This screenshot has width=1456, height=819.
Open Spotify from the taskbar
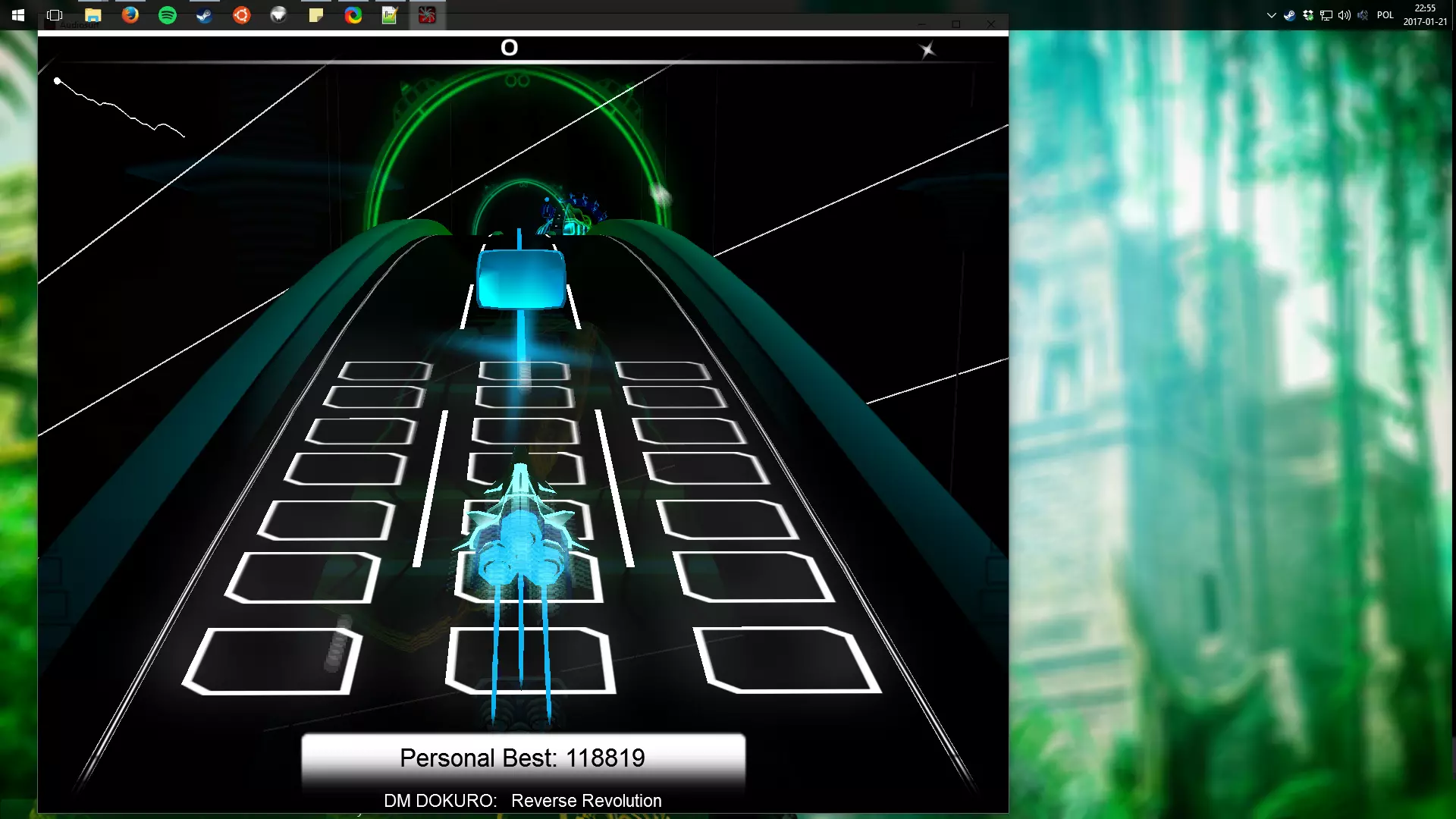(168, 15)
